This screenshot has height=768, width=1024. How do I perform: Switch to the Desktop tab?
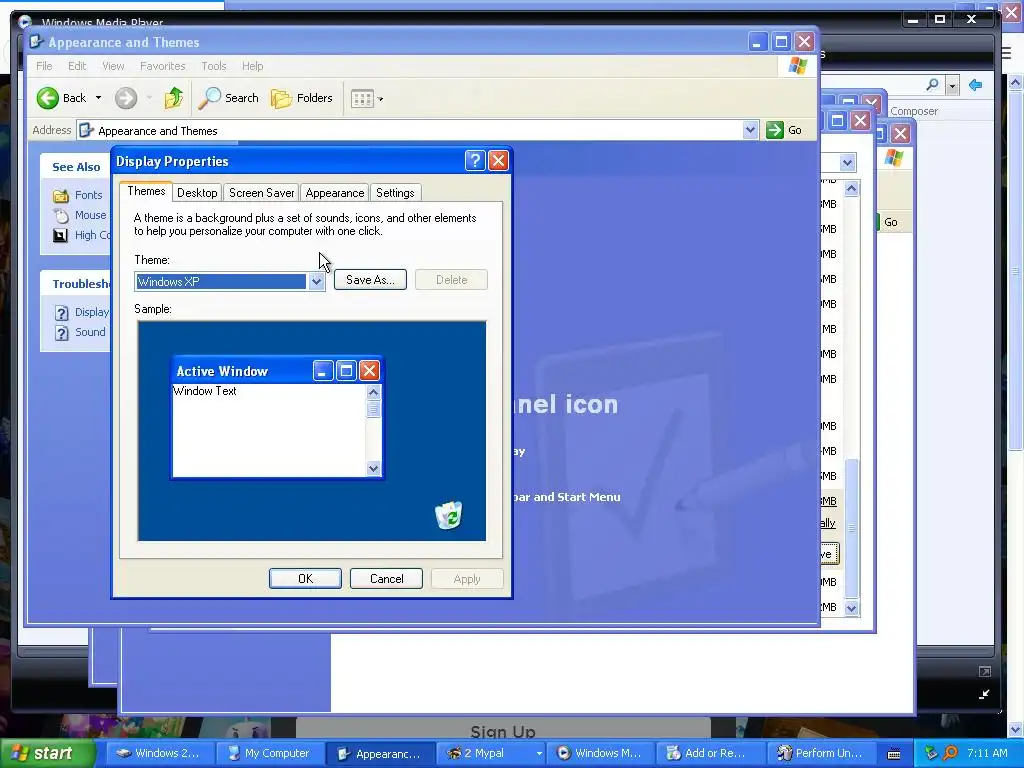[x=197, y=193]
